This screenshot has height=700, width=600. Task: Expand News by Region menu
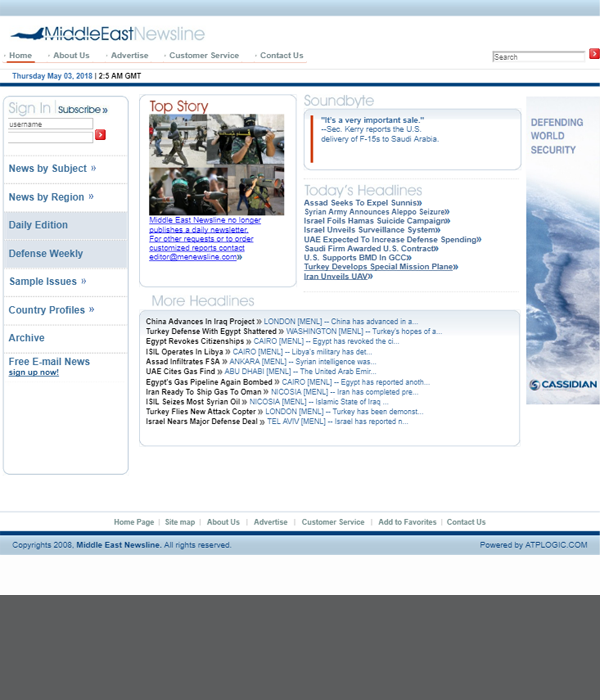pos(51,197)
